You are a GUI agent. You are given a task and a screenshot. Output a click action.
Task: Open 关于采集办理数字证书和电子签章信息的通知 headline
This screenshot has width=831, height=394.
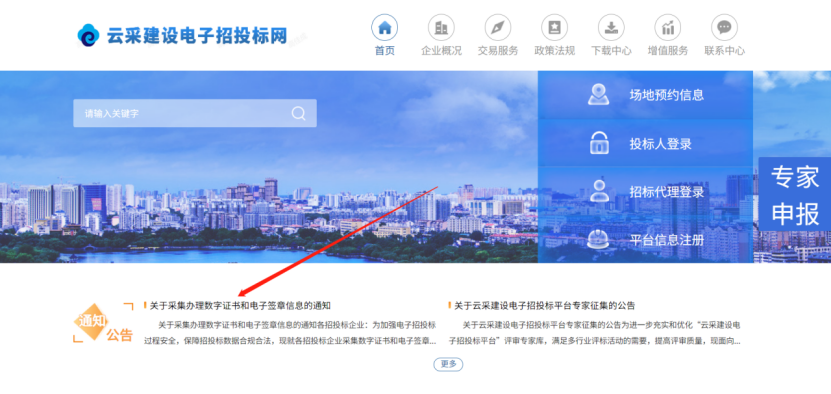point(240,305)
